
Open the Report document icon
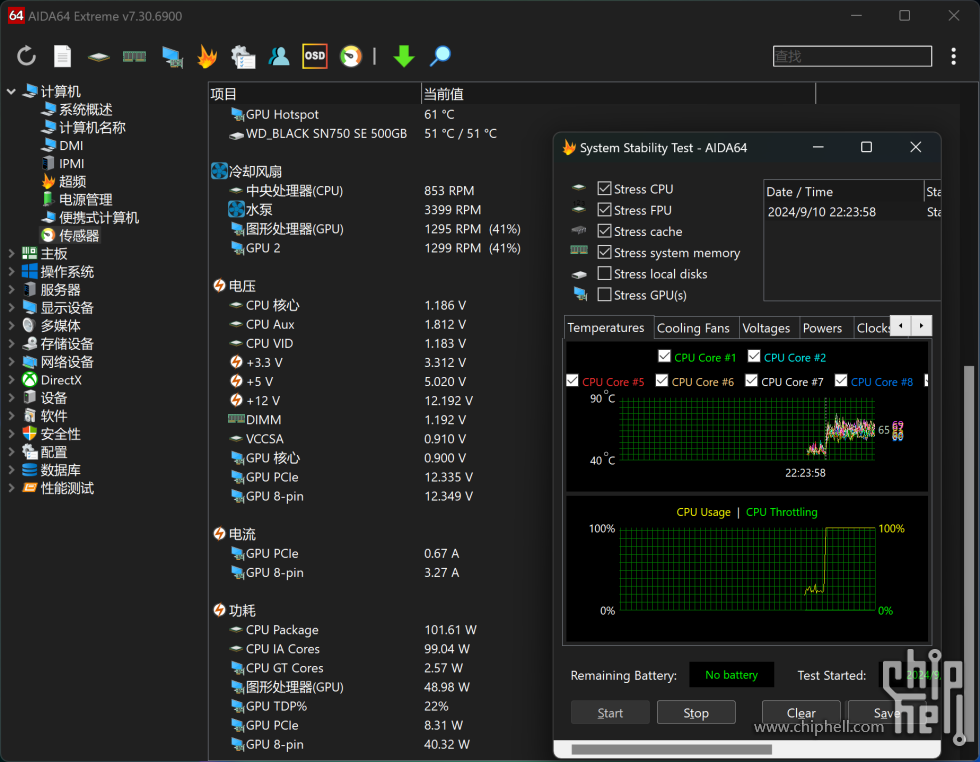tap(62, 56)
